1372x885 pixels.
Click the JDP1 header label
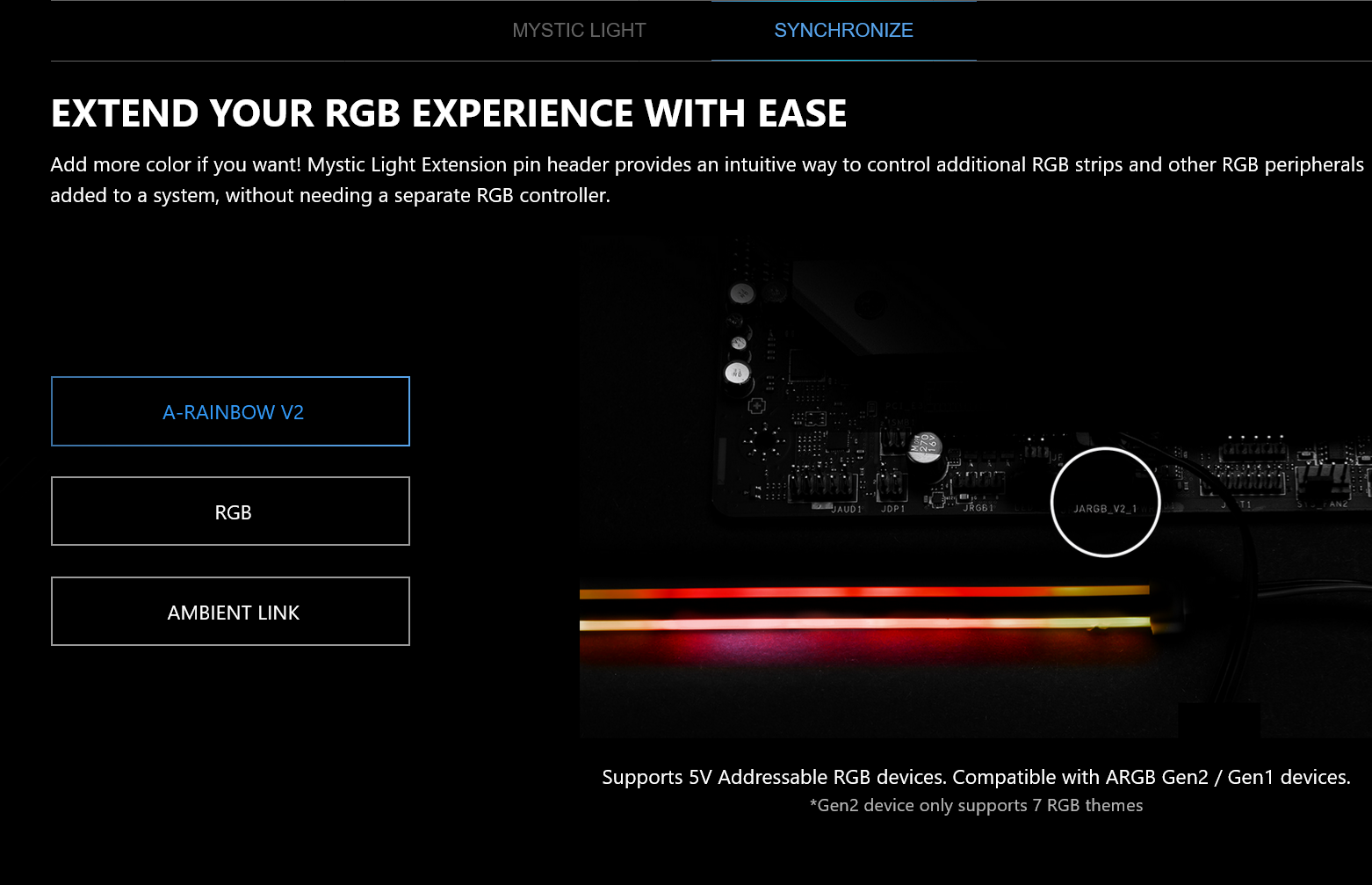click(892, 509)
